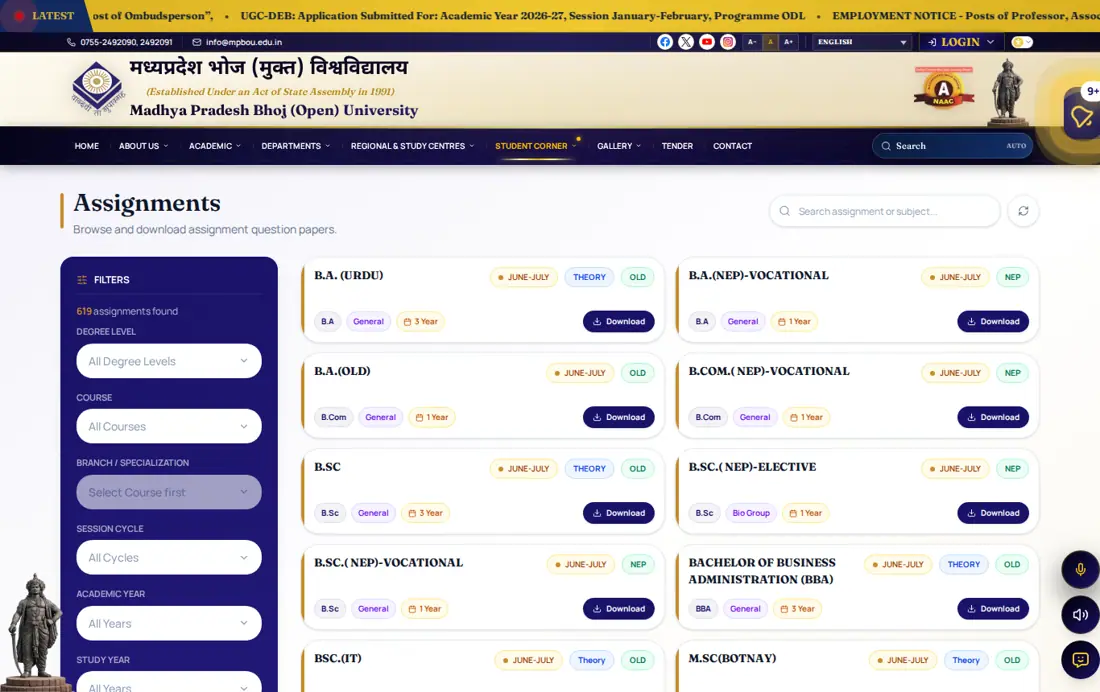Viewport: 1100px width, 692px height.
Task: Open the All Courses dropdown
Action: (169, 426)
